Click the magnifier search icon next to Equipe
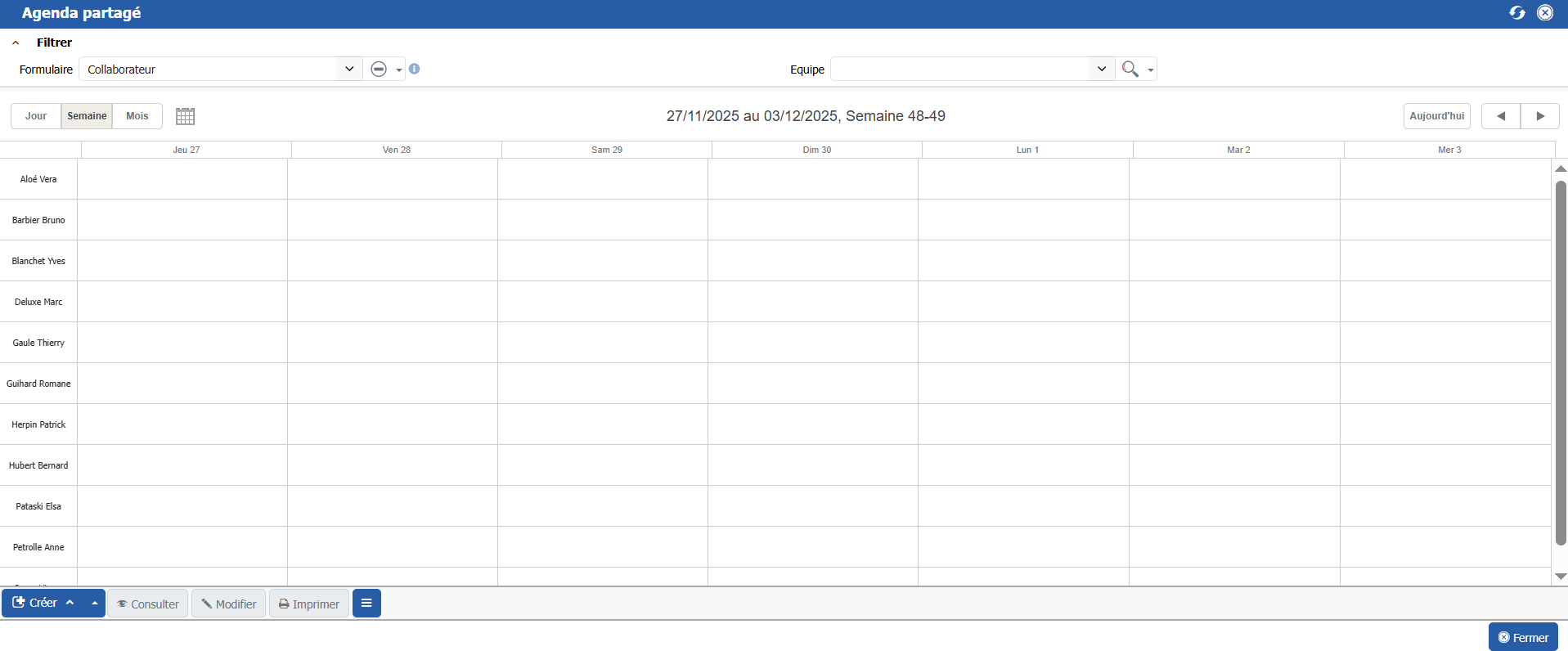The image size is (1568, 651). pos(1130,70)
